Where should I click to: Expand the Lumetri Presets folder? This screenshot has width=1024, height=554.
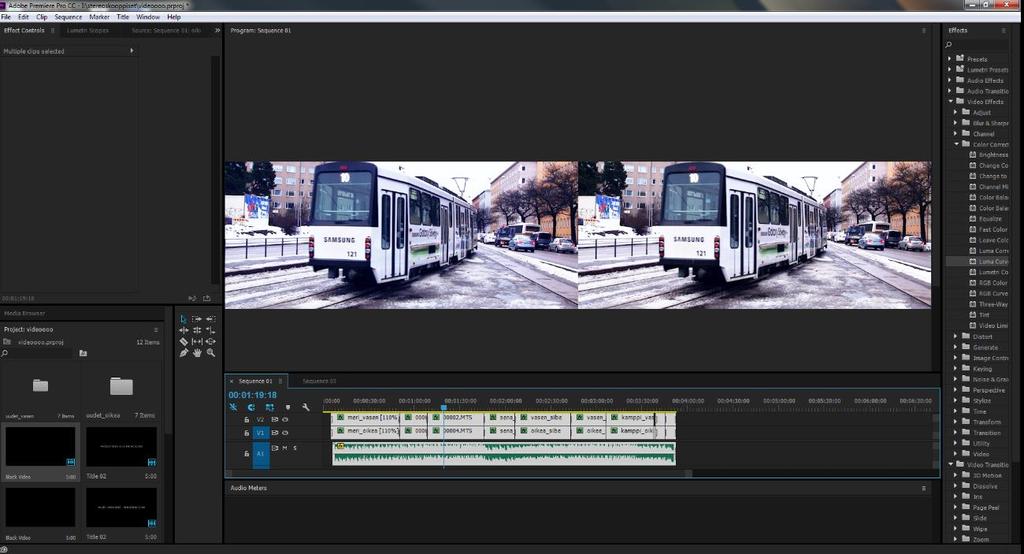click(950, 69)
